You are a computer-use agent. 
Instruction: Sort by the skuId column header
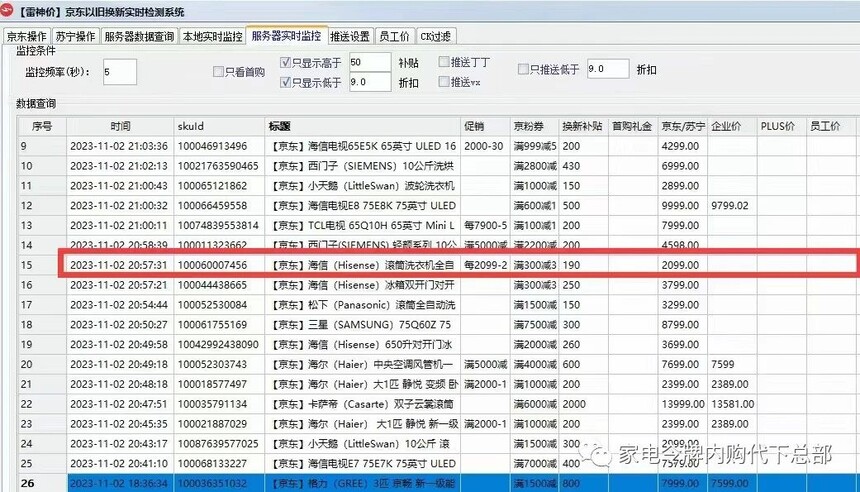219,126
